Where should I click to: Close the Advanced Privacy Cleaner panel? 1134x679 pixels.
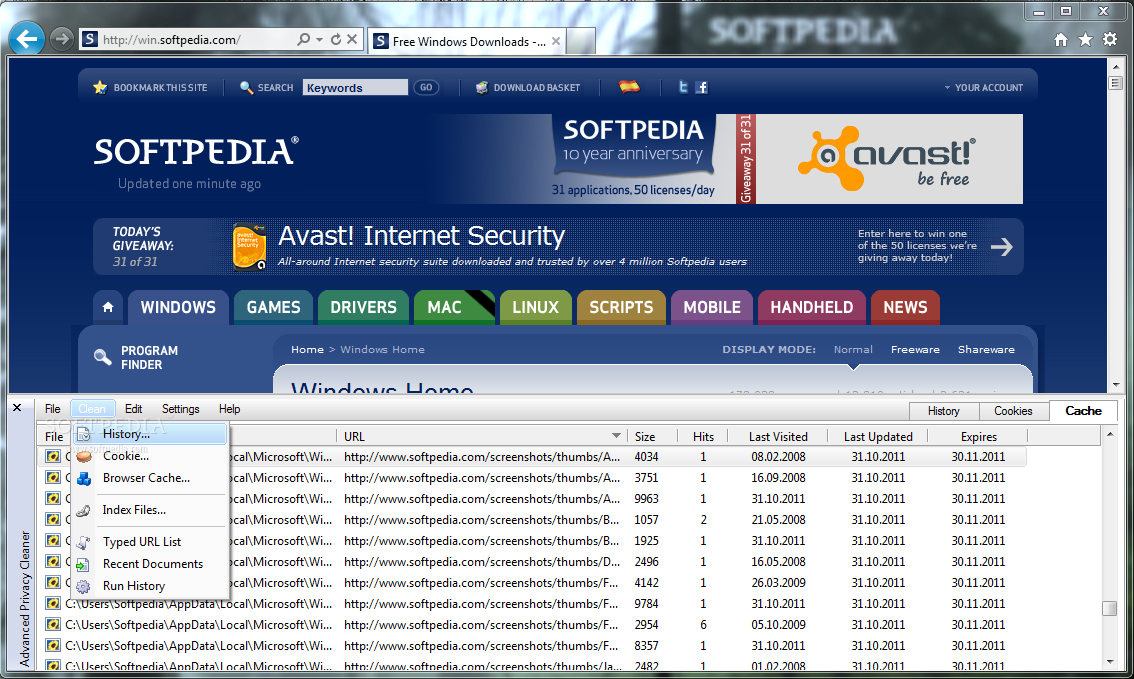pos(17,408)
